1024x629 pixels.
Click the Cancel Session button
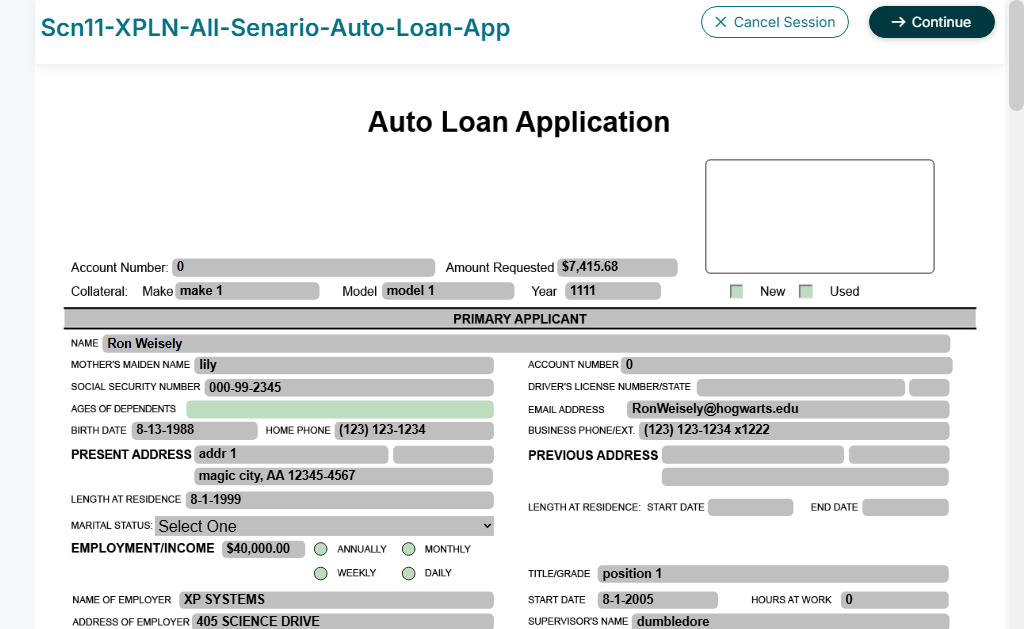point(775,22)
